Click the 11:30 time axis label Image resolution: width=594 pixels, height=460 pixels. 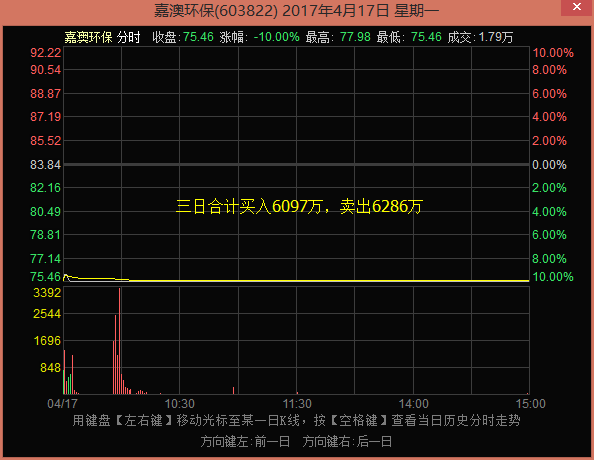tap(297, 404)
